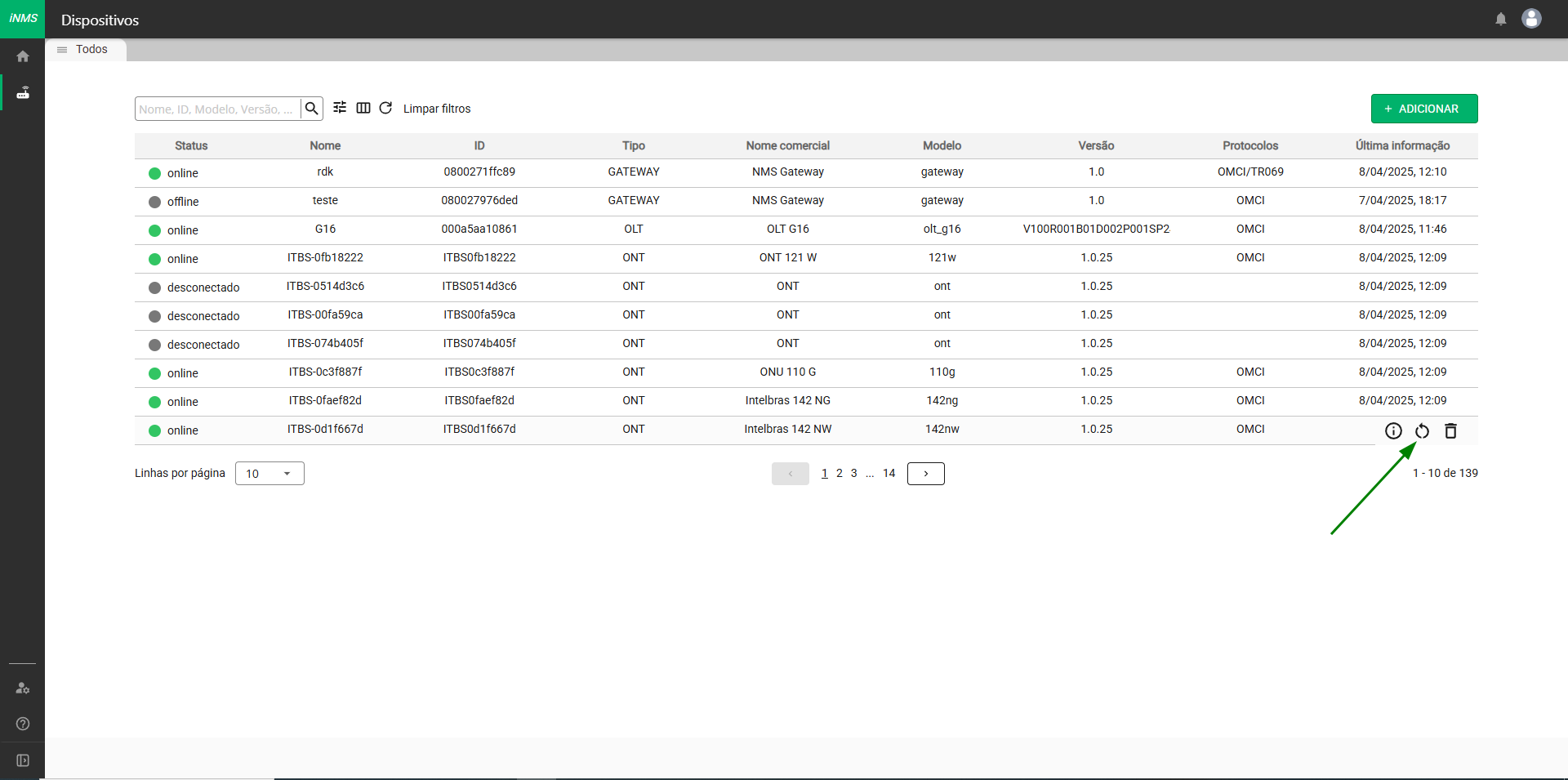Image resolution: width=1568 pixels, height=780 pixels.
Task: Select device name ITBS-0fb18222
Action: (x=325, y=257)
